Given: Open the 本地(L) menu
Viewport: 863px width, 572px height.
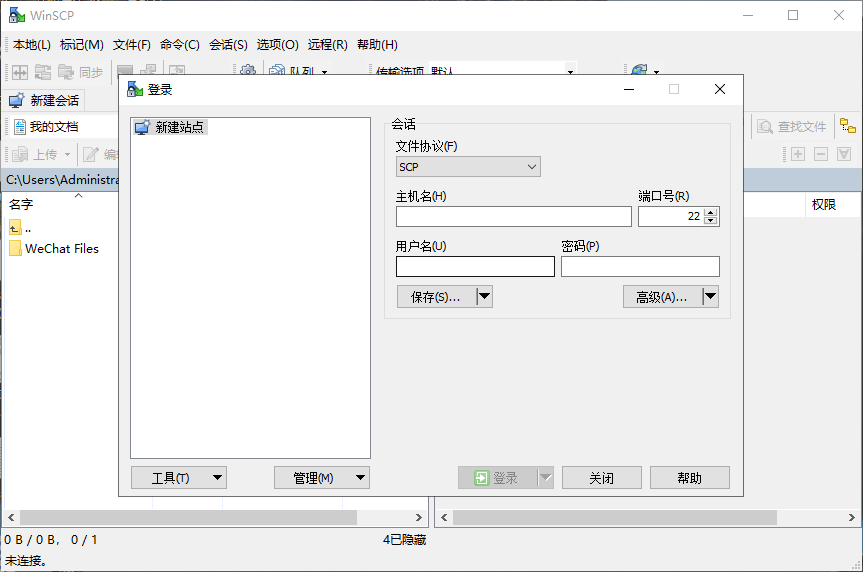Looking at the screenshot, I should pos(32,45).
